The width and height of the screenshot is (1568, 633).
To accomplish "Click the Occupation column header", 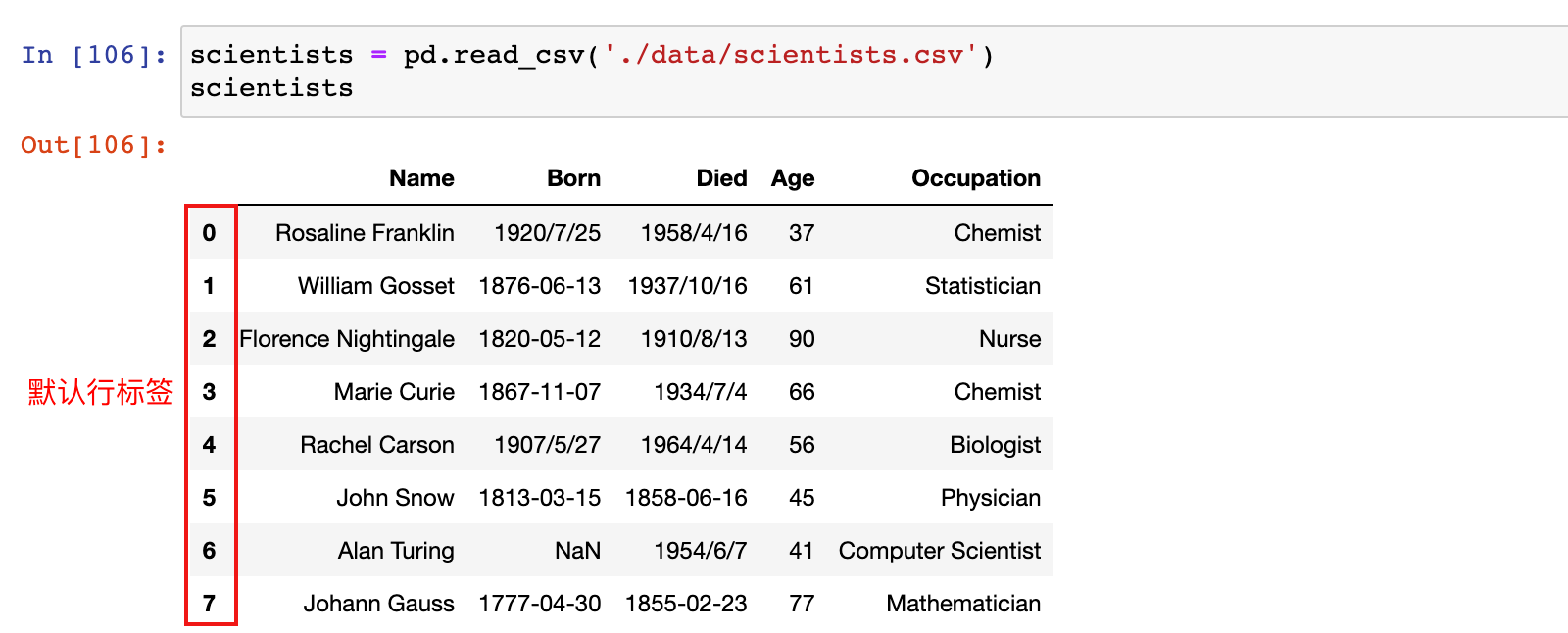I will [x=976, y=178].
